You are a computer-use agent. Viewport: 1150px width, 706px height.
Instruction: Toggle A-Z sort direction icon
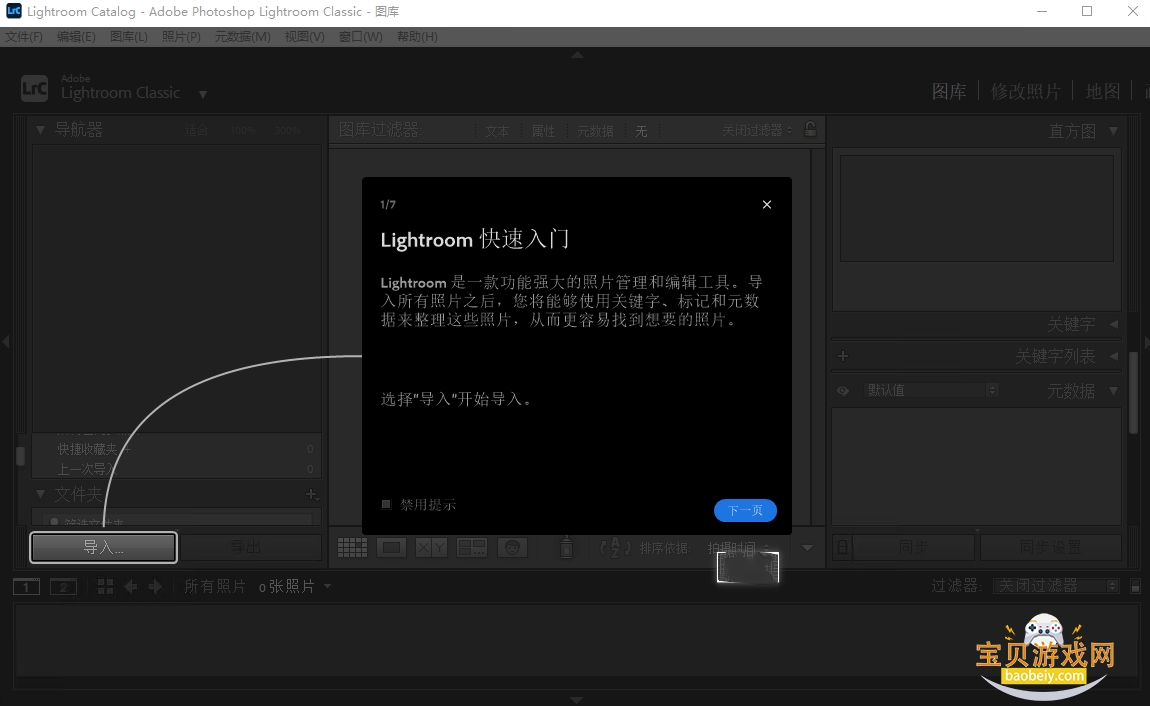point(615,548)
